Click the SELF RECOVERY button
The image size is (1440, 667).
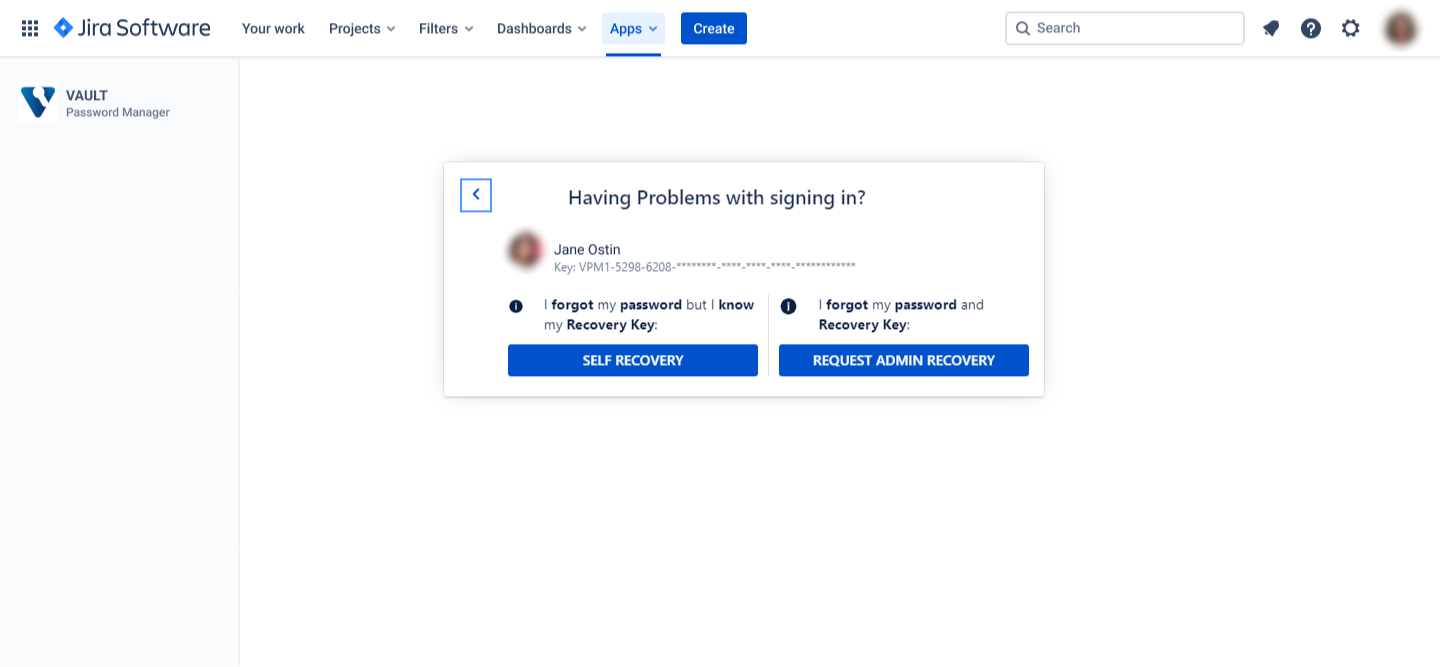633,360
